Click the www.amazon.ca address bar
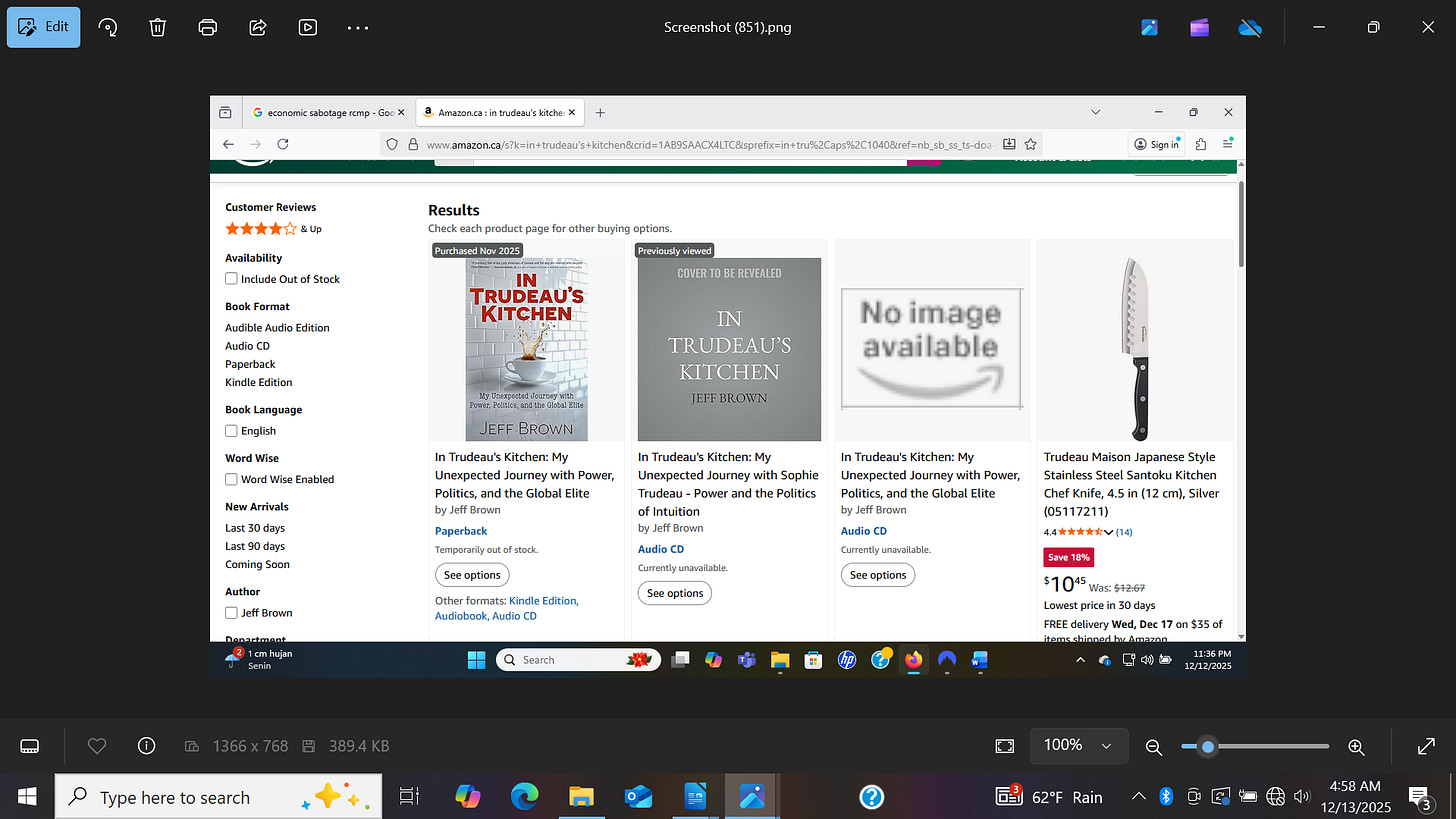Viewport: 1456px width, 819px height. [710, 144]
